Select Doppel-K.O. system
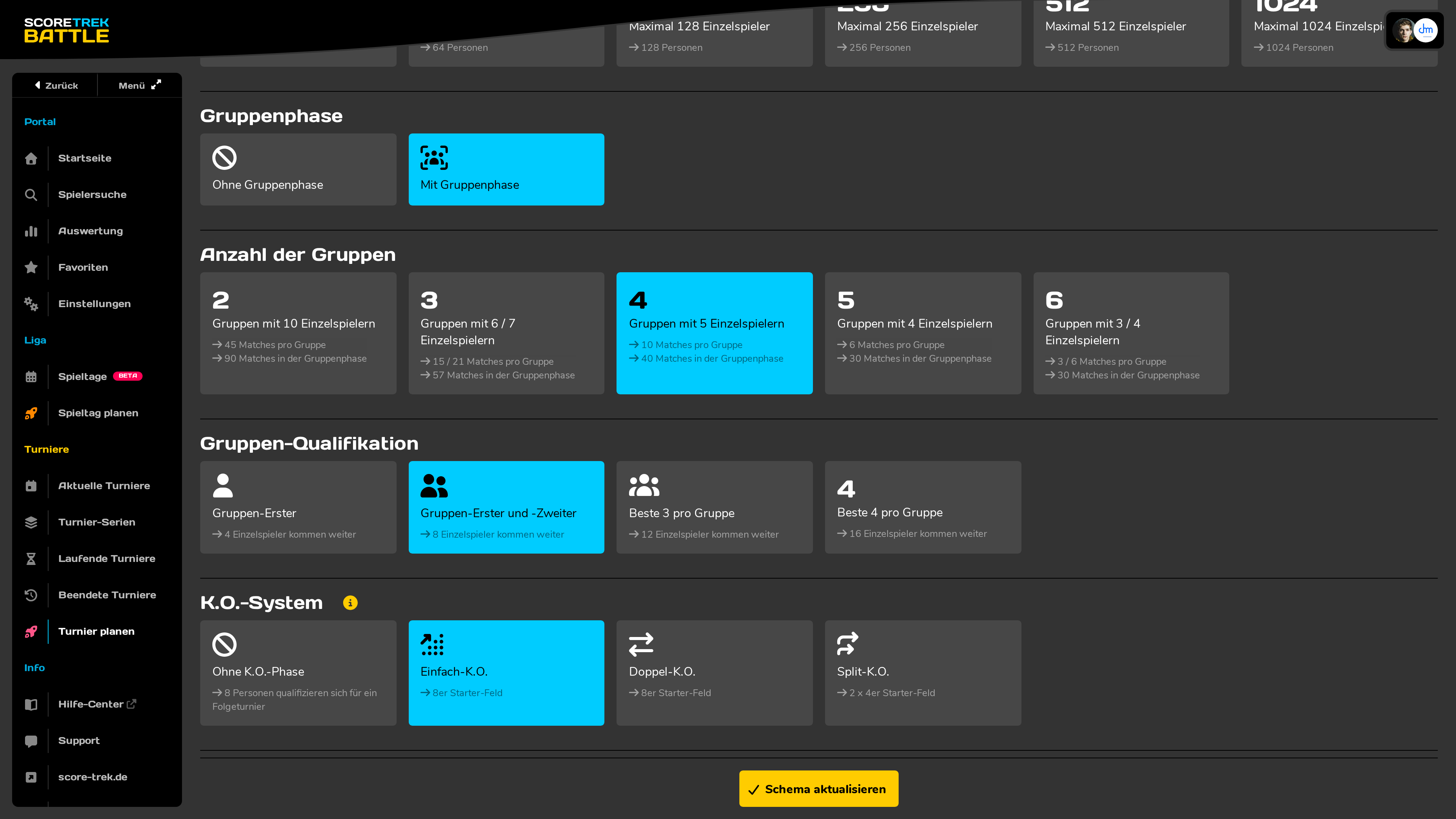 point(714,673)
